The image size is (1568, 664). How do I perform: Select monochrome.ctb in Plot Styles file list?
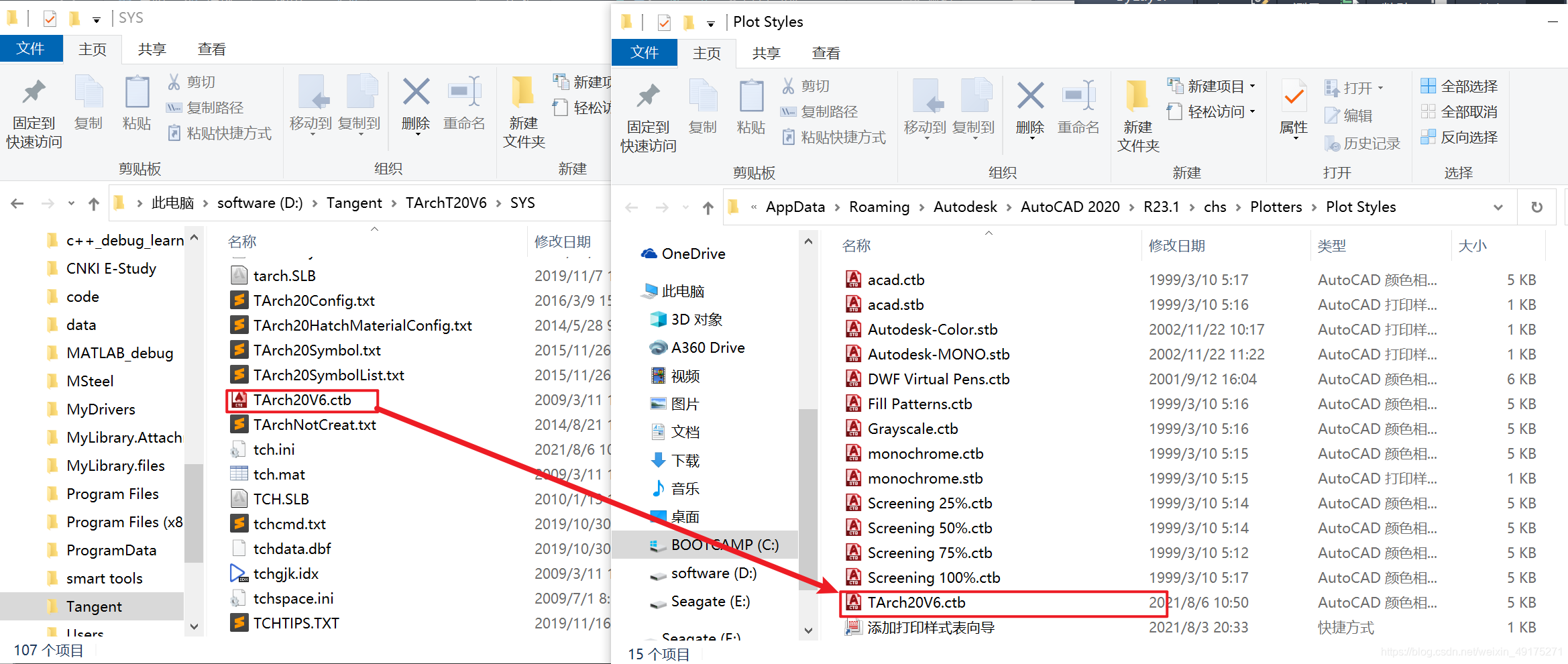tap(926, 453)
